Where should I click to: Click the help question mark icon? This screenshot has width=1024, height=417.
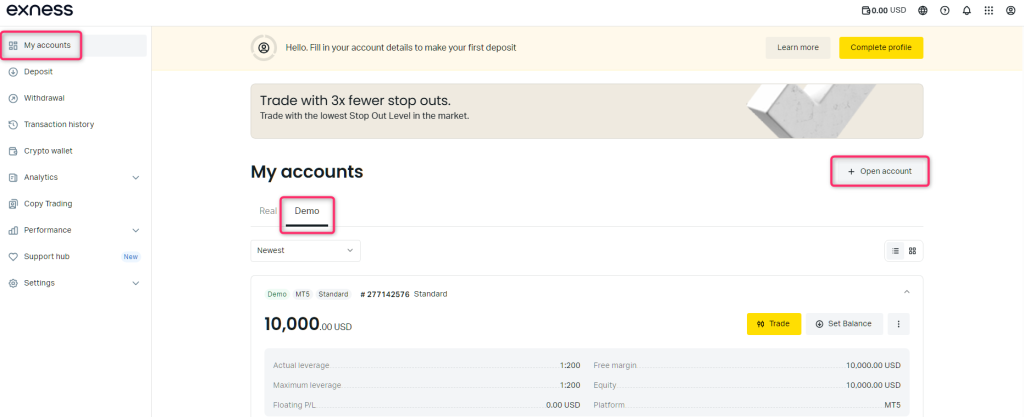945,10
